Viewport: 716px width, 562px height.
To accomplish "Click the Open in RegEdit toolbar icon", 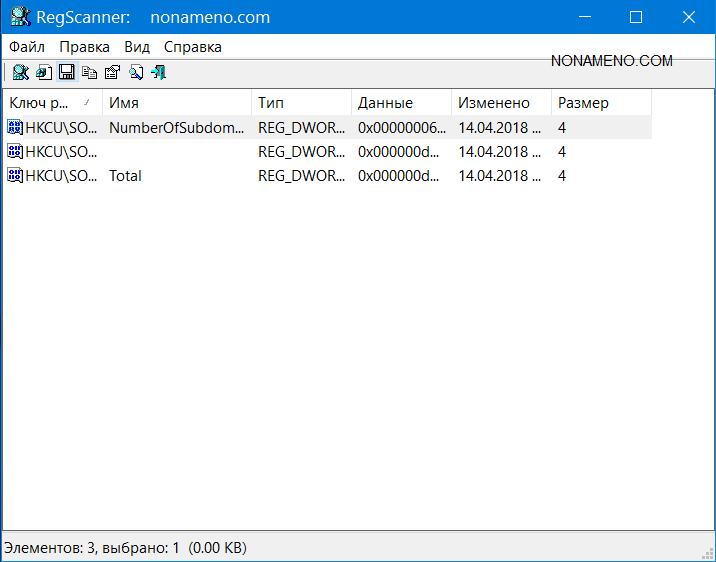I will click(x=43, y=72).
